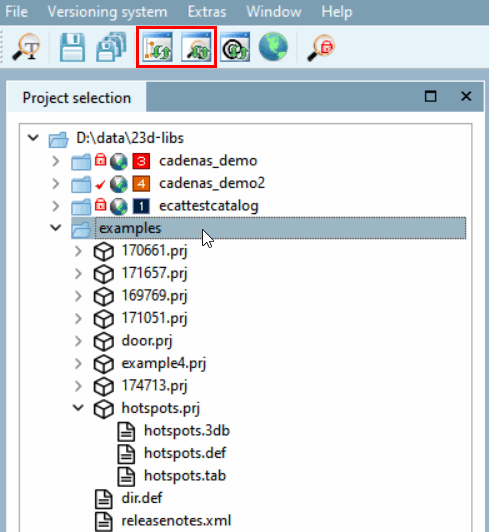Expand the 171657.prj project node
Viewport: 489px width, 532px height.
(78, 273)
